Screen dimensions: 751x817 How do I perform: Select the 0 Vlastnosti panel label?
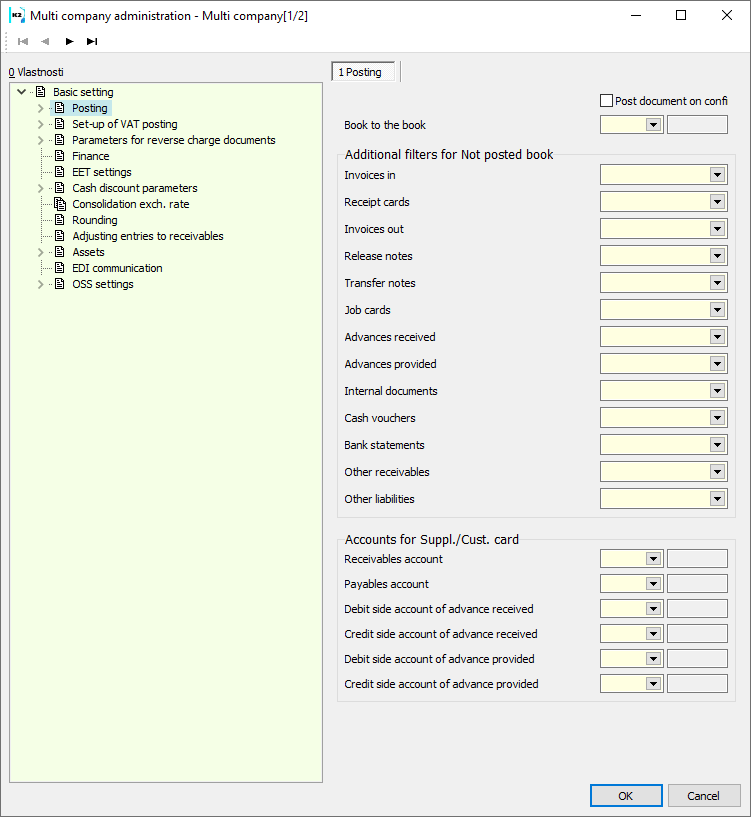[35, 73]
